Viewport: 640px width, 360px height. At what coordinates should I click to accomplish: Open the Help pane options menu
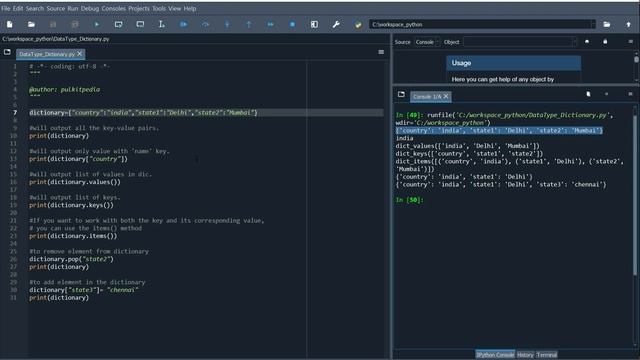(x=631, y=42)
